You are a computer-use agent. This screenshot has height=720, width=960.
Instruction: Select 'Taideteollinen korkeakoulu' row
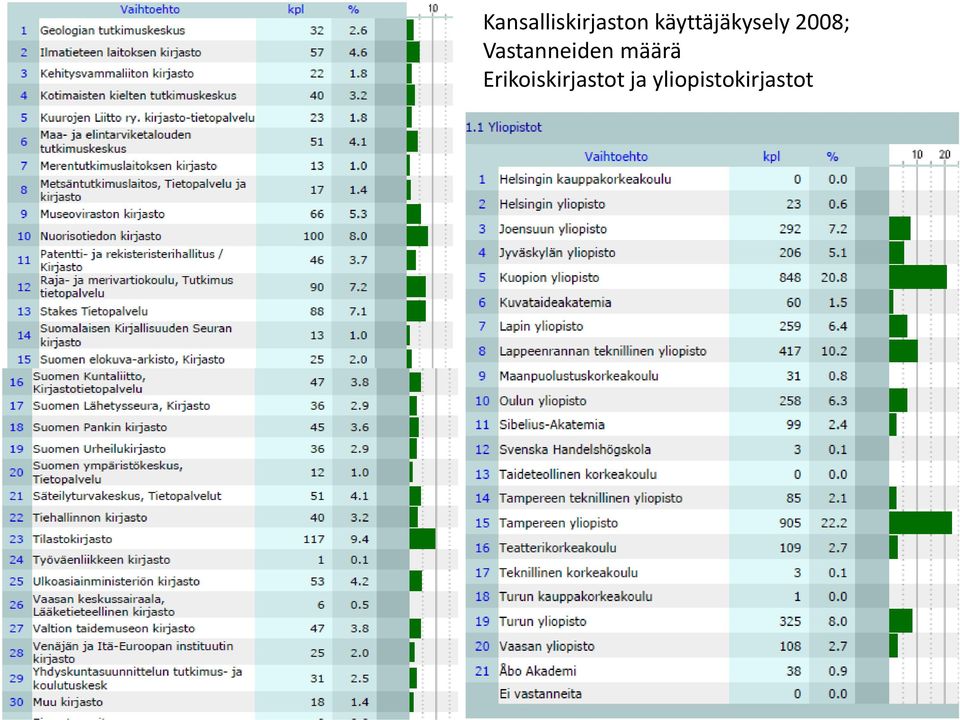713,474
